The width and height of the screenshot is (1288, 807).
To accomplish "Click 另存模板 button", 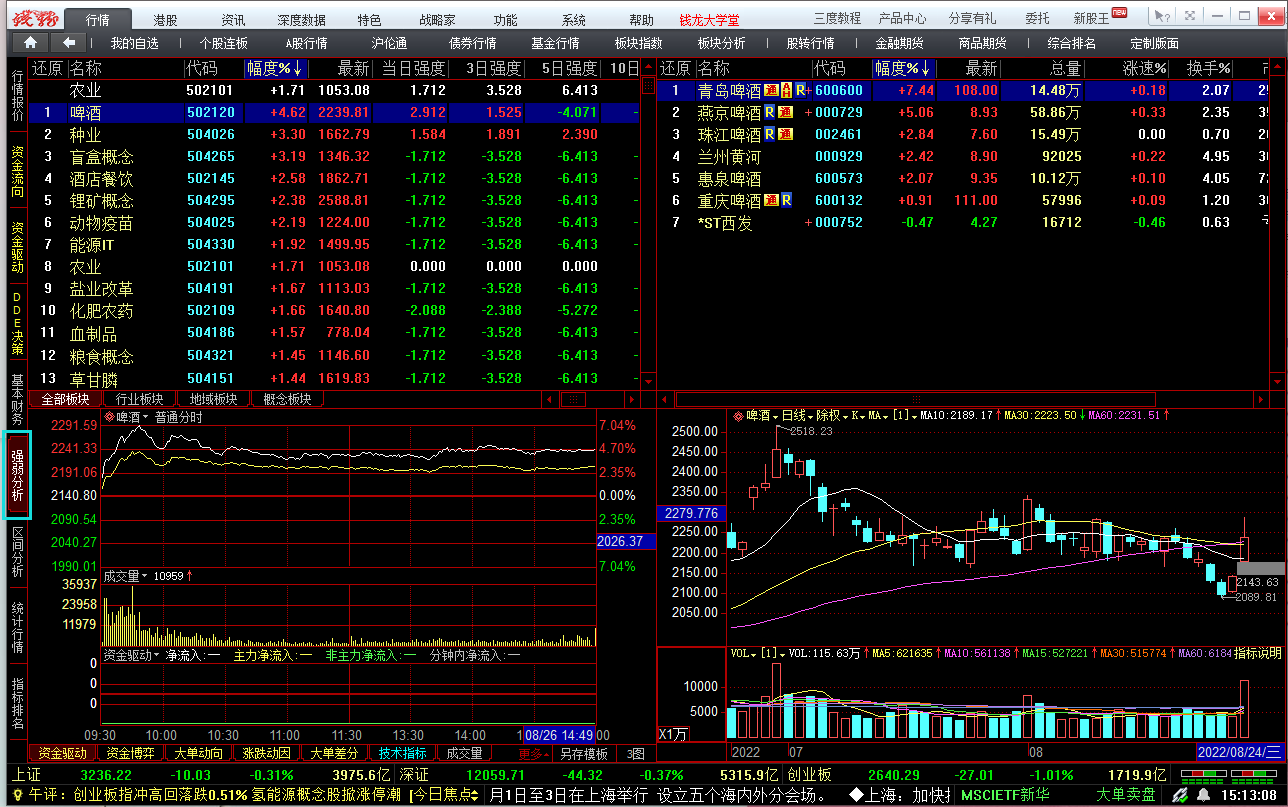I will coord(584,753).
